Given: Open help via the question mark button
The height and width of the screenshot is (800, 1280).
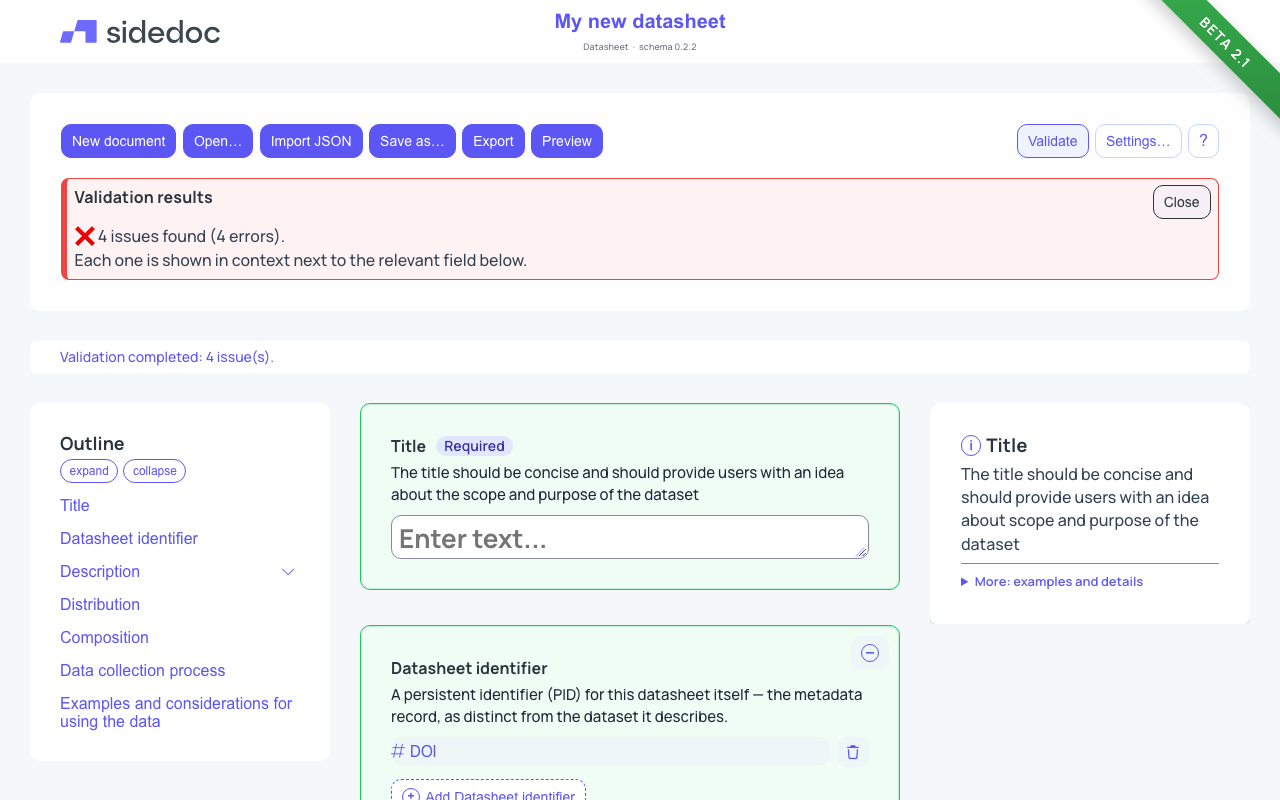Looking at the screenshot, I should (x=1203, y=141).
